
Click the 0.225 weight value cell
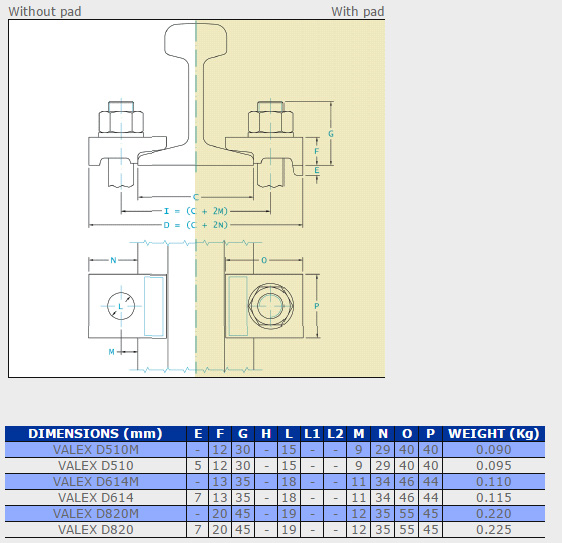point(494,529)
